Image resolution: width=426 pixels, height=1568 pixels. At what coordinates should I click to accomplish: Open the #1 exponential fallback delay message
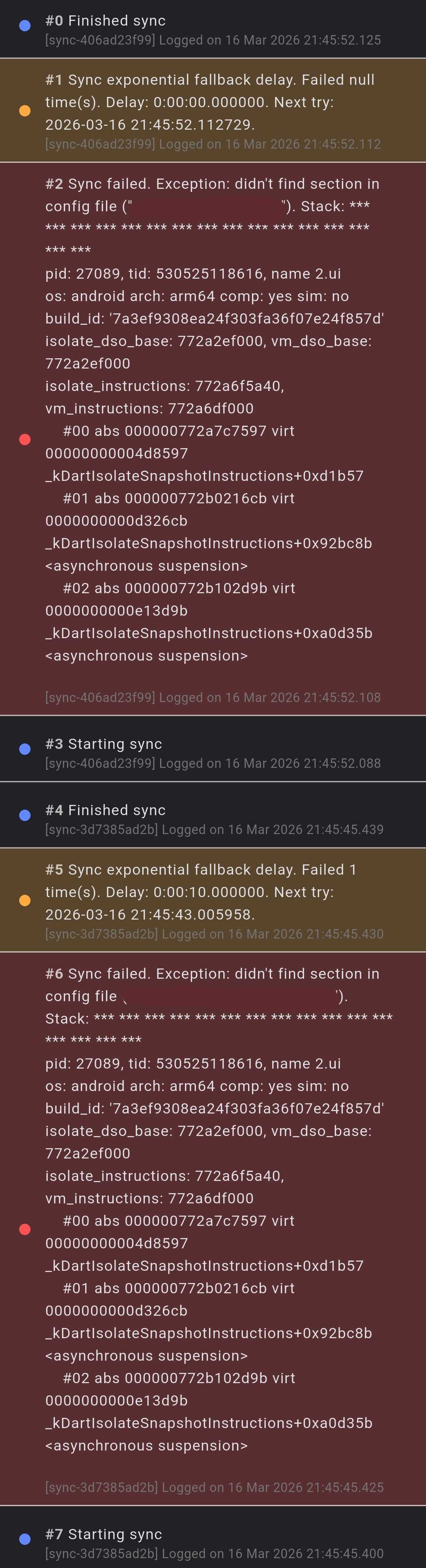(x=210, y=102)
